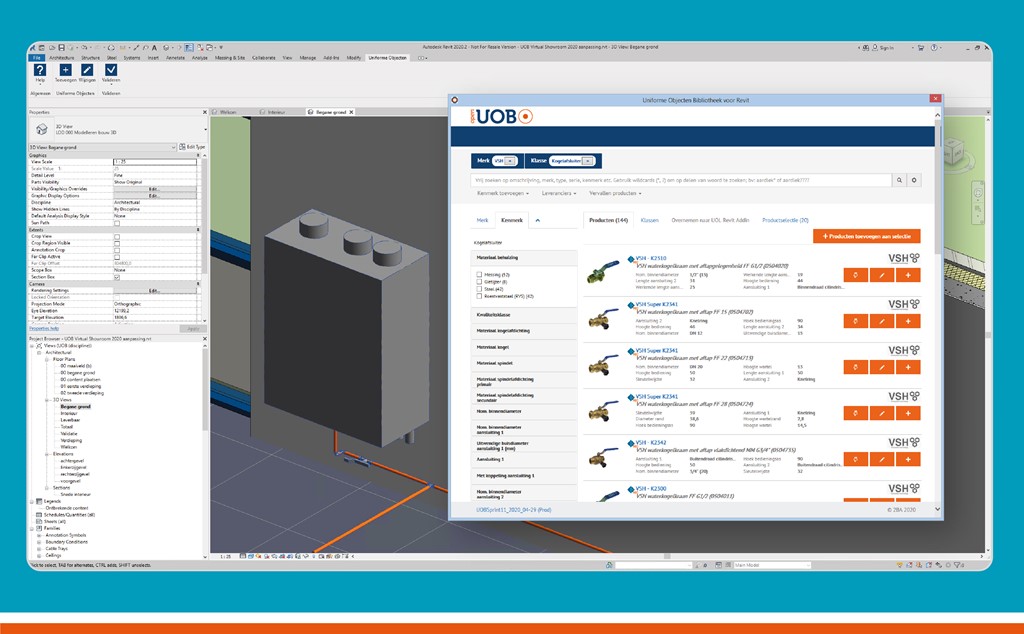The height and width of the screenshot is (634, 1024).
Task: Click the first orange button of VSH - K2510 row
Action: 856,276
